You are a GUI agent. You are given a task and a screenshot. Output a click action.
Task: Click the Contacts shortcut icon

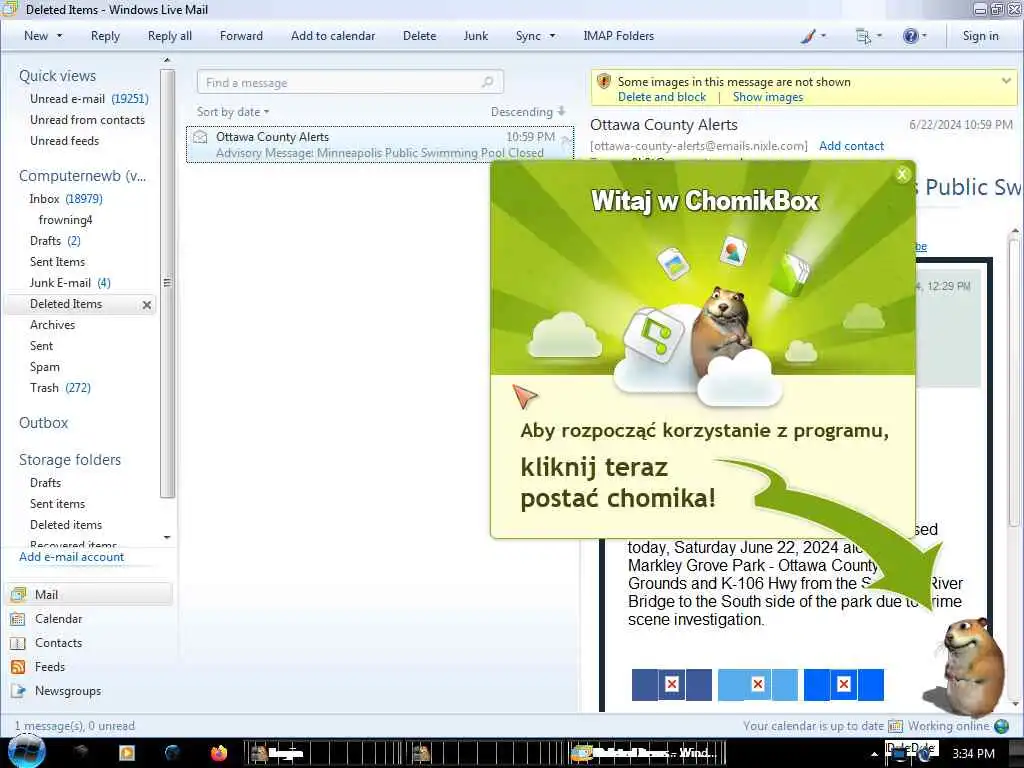click(x=18, y=643)
